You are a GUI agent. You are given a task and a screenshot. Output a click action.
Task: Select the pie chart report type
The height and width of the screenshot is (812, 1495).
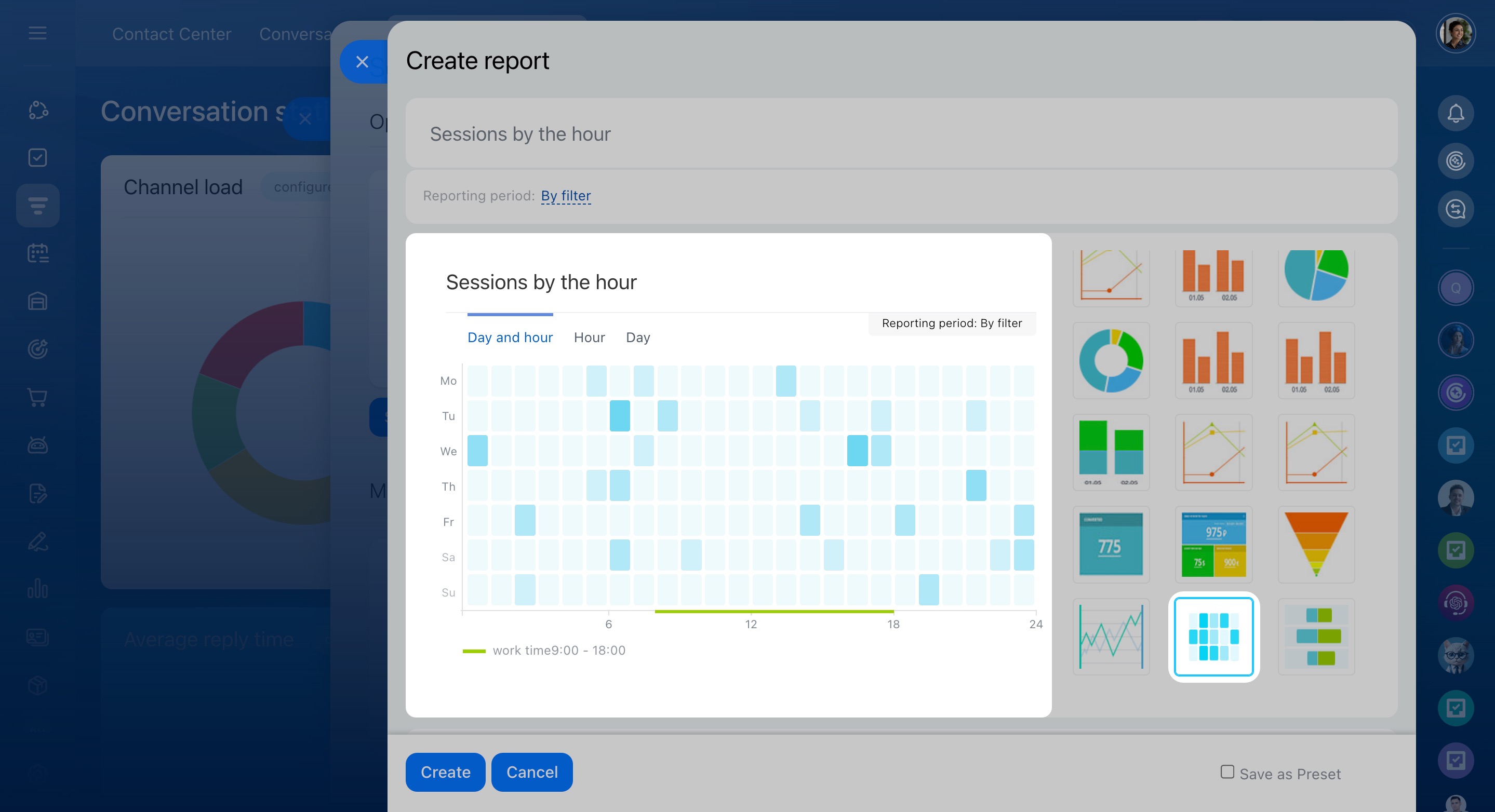pyautogui.click(x=1316, y=276)
